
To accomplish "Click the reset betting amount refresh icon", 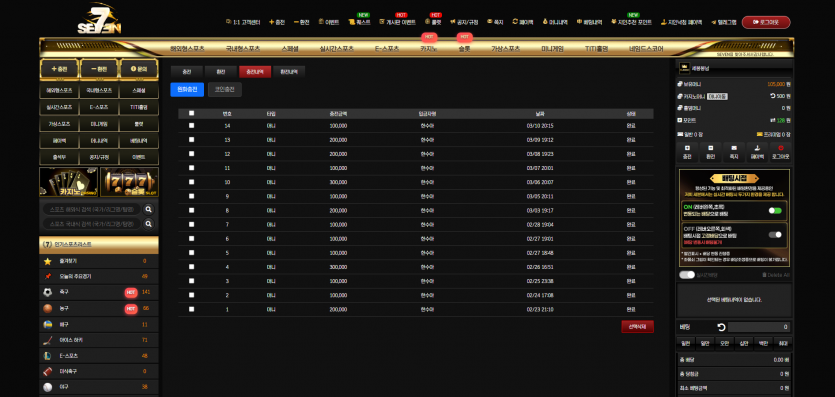I will (722, 327).
